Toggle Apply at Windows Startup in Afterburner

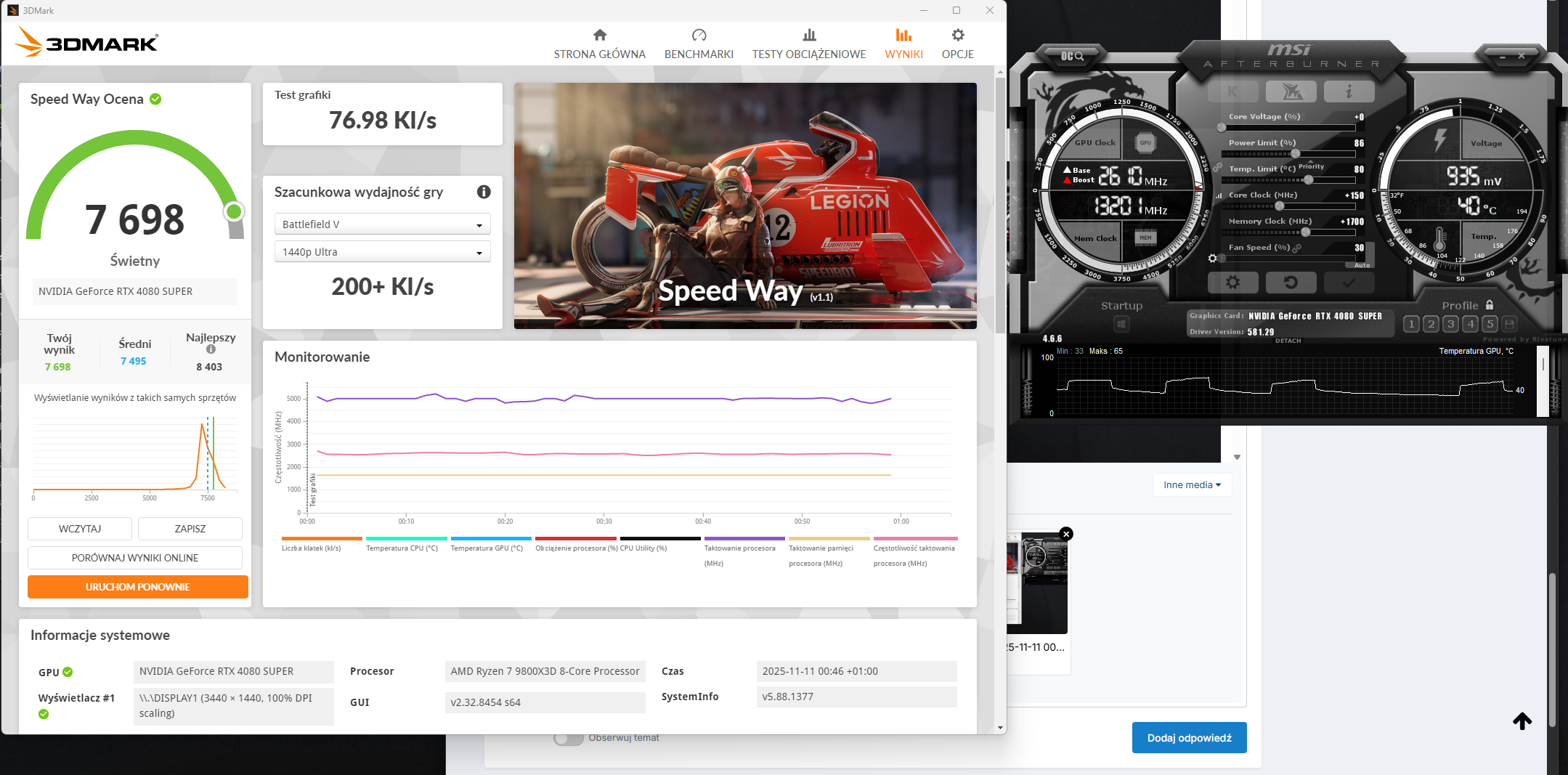pyautogui.click(x=1121, y=324)
